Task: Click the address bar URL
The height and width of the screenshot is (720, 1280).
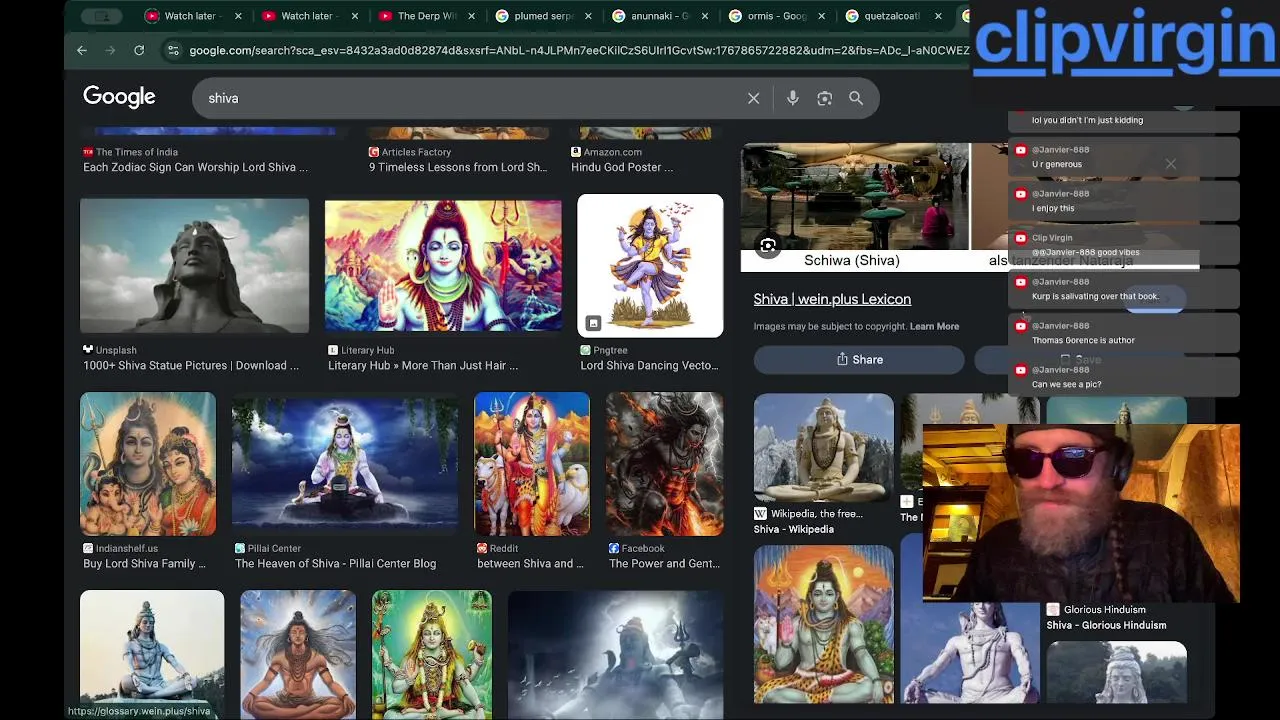Action: [579, 50]
